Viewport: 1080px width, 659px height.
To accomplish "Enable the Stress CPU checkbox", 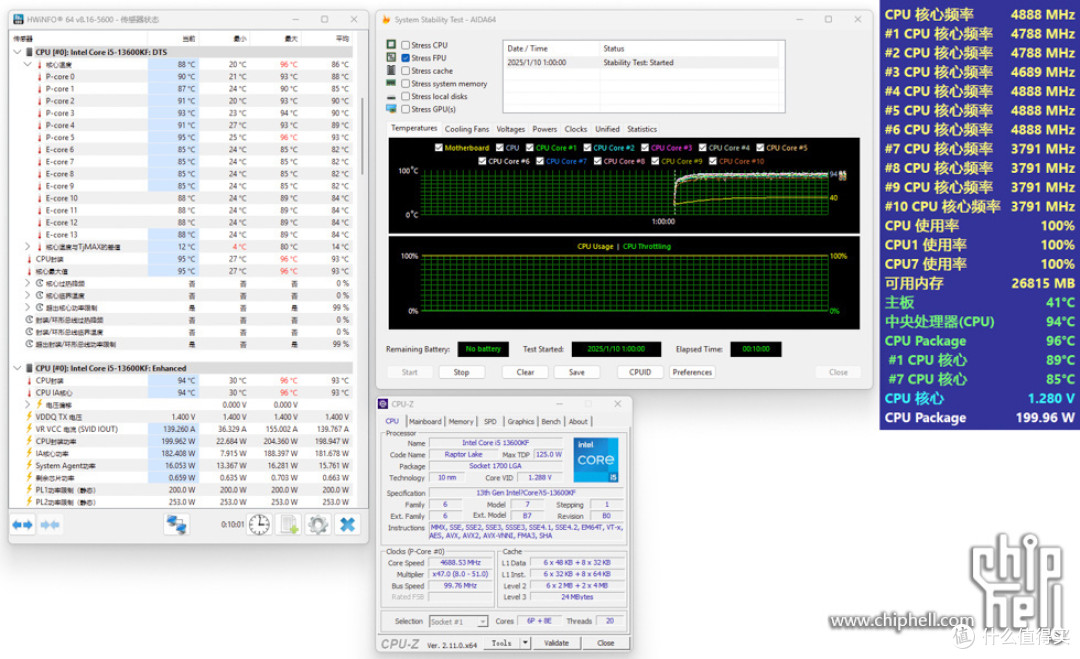I will pyautogui.click(x=406, y=45).
